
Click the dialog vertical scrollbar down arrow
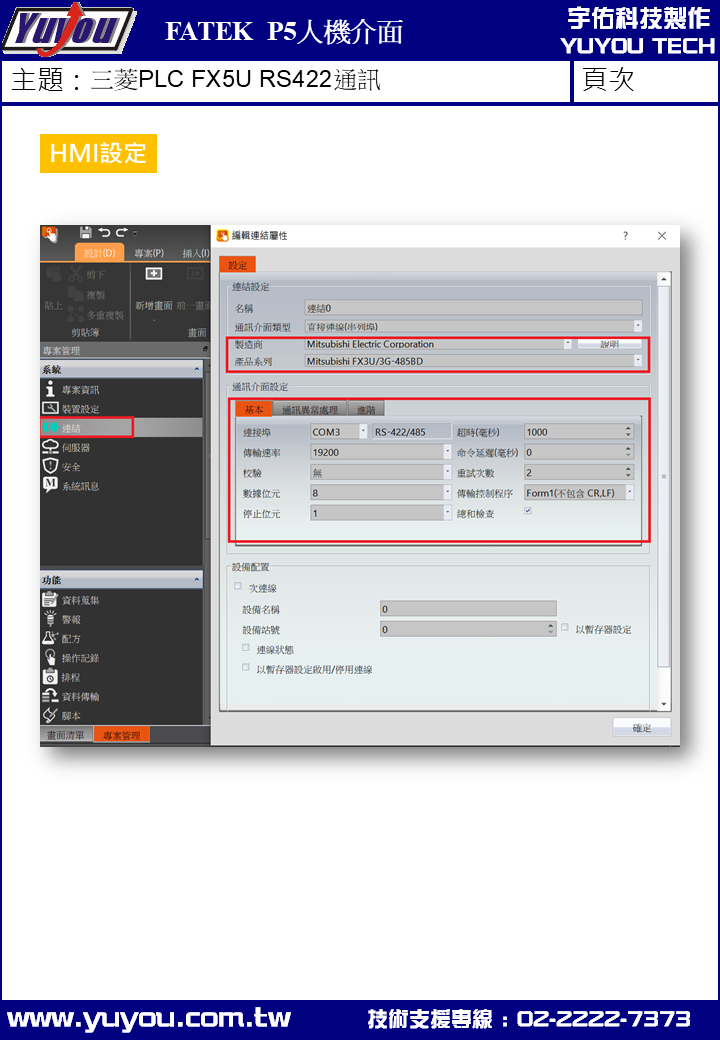pos(664,704)
